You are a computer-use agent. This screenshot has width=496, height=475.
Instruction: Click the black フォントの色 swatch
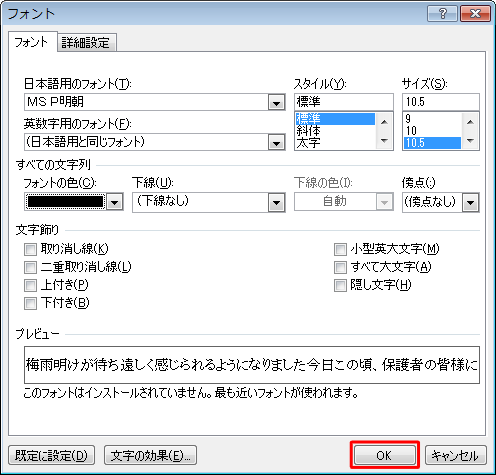65,202
